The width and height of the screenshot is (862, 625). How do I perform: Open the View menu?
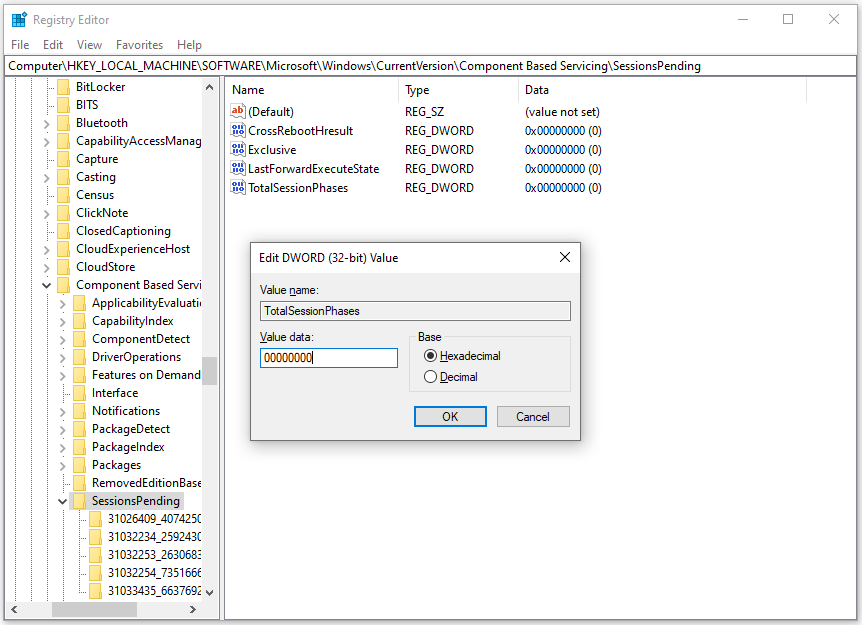[89, 45]
